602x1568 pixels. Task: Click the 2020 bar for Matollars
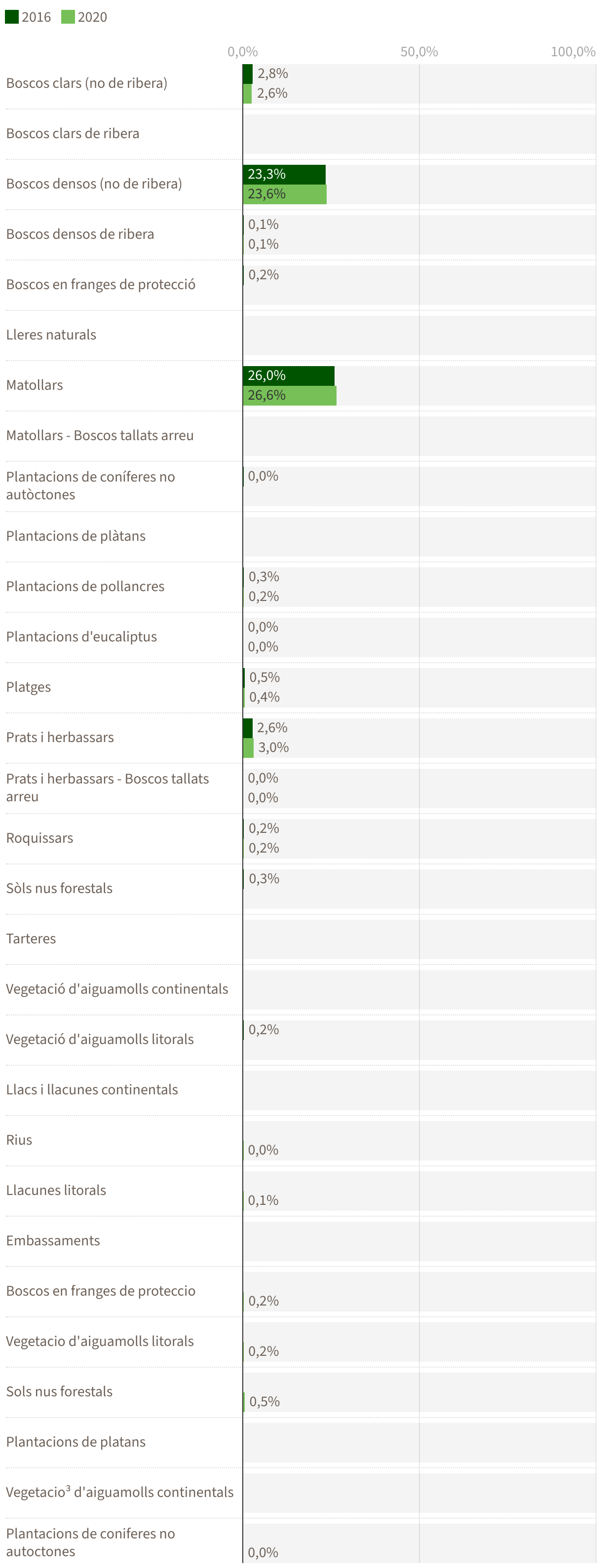[x=290, y=396]
